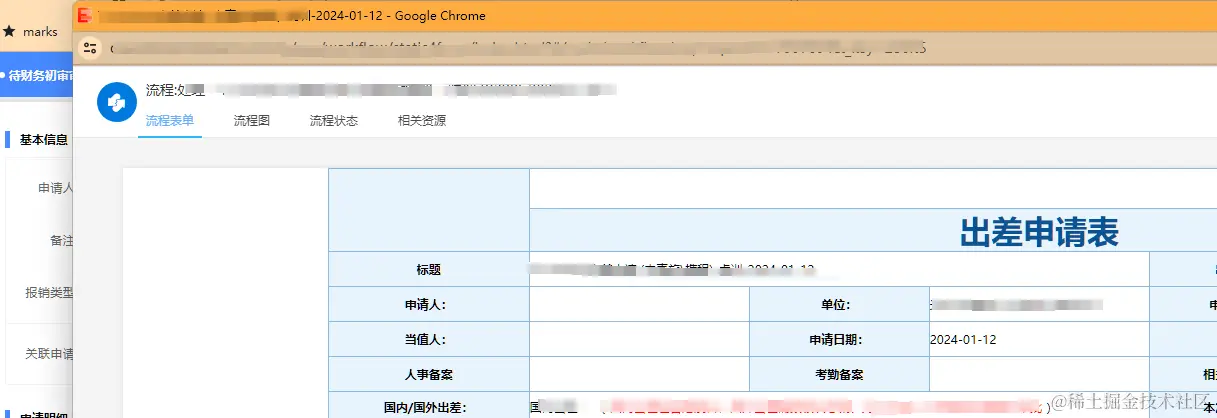Click the blue workflow logo icon
The width and height of the screenshot is (1217, 418).
[x=116, y=102]
